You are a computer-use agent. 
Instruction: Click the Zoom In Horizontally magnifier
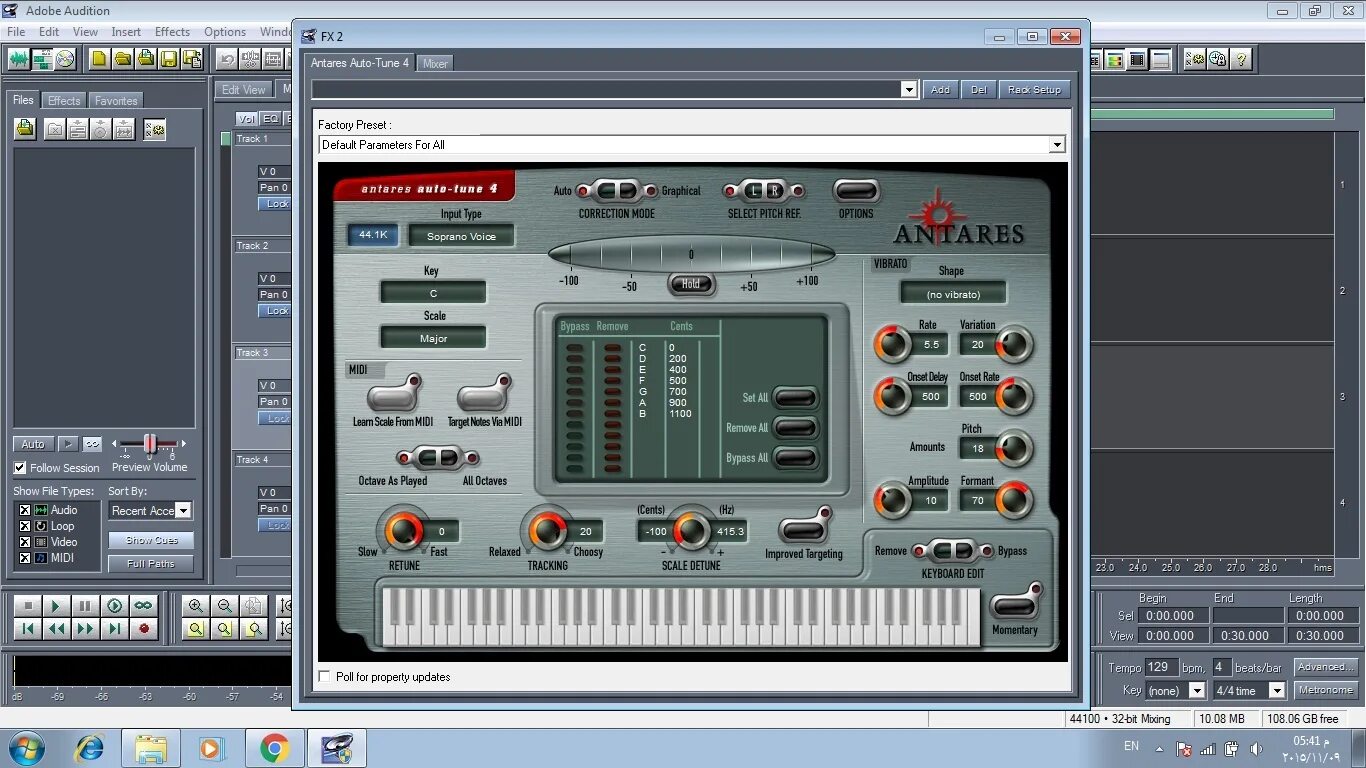pyautogui.click(x=195, y=606)
